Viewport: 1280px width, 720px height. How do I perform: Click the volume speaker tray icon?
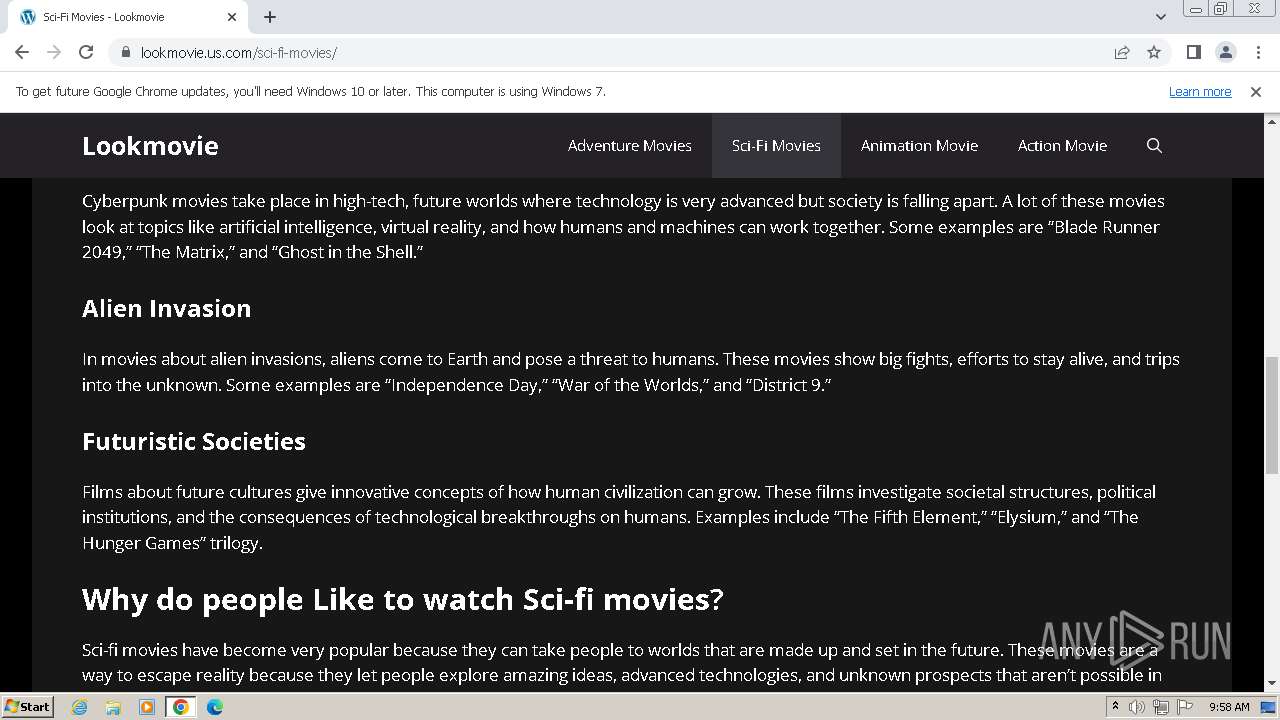(x=1137, y=707)
